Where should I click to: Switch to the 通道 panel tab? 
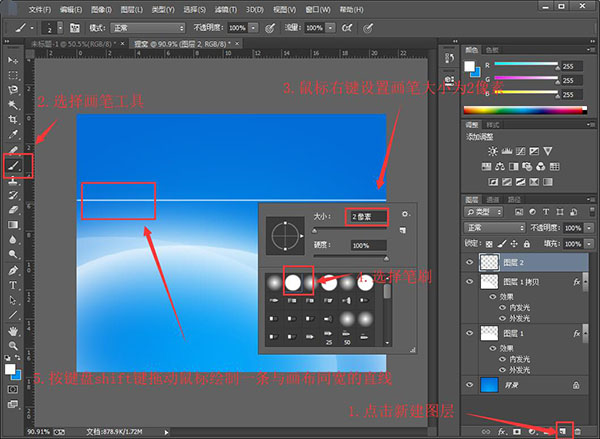493,199
